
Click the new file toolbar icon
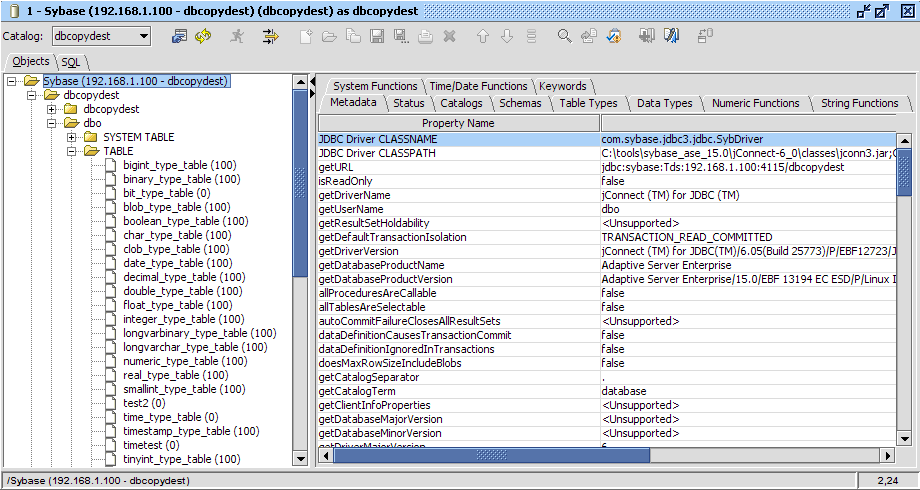(x=307, y=36)
